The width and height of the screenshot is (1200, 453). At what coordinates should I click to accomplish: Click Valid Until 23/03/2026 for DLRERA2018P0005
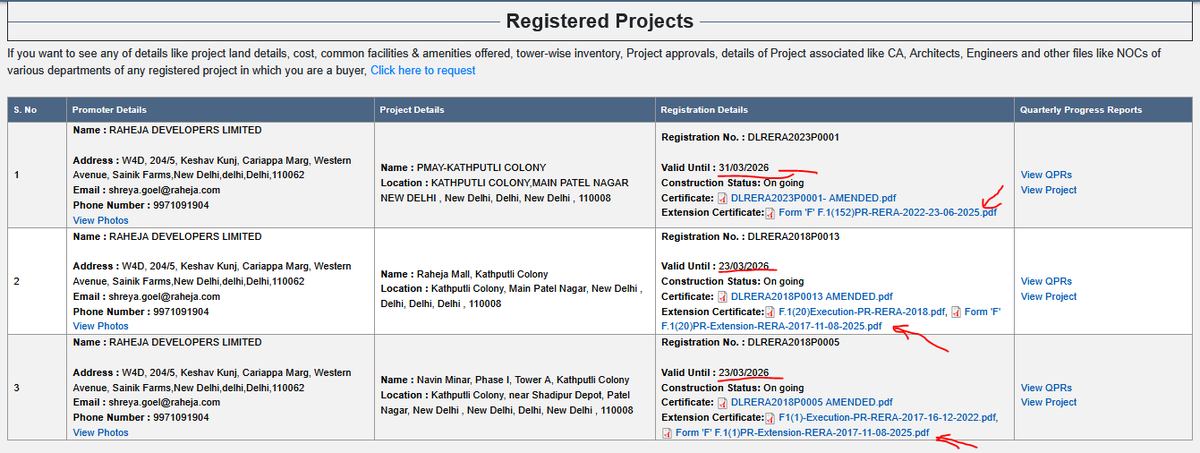[x=743, y=372]
